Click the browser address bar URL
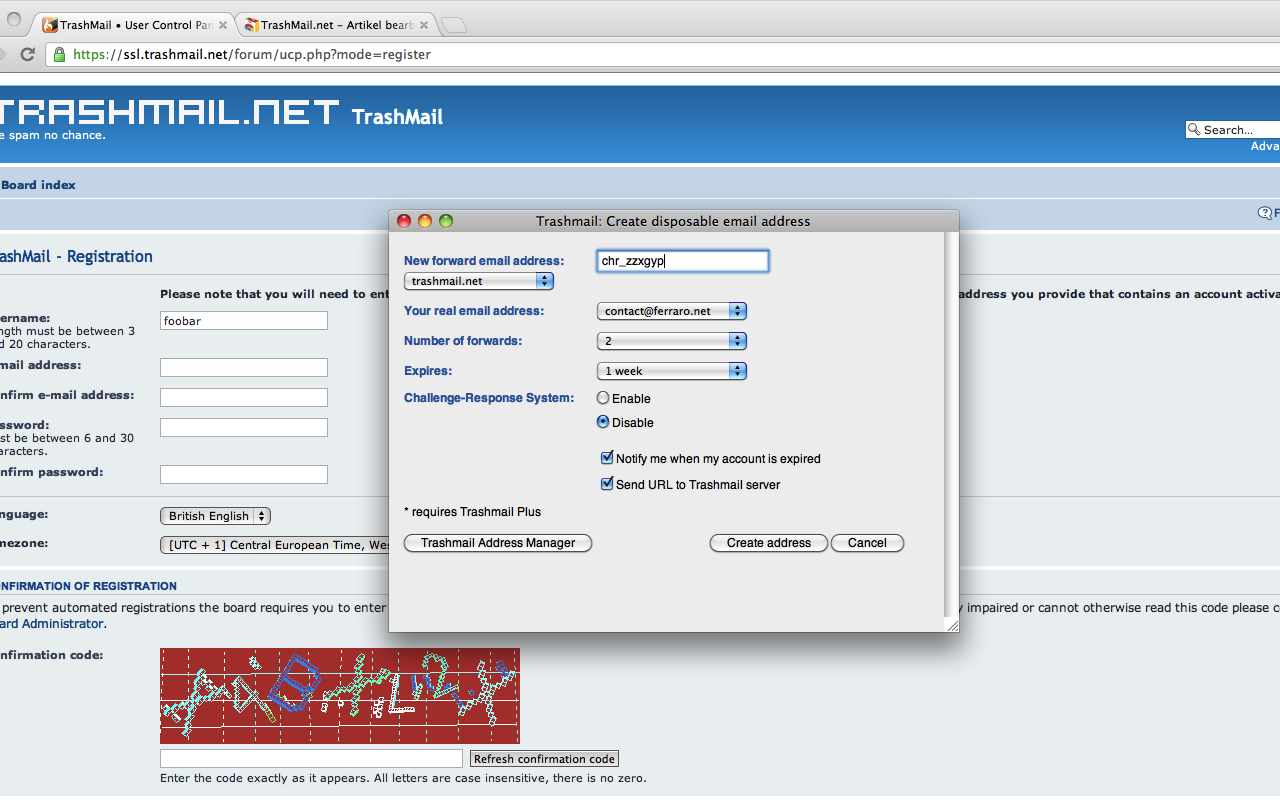The image size is (1280, 800). (x=252, y=55)
